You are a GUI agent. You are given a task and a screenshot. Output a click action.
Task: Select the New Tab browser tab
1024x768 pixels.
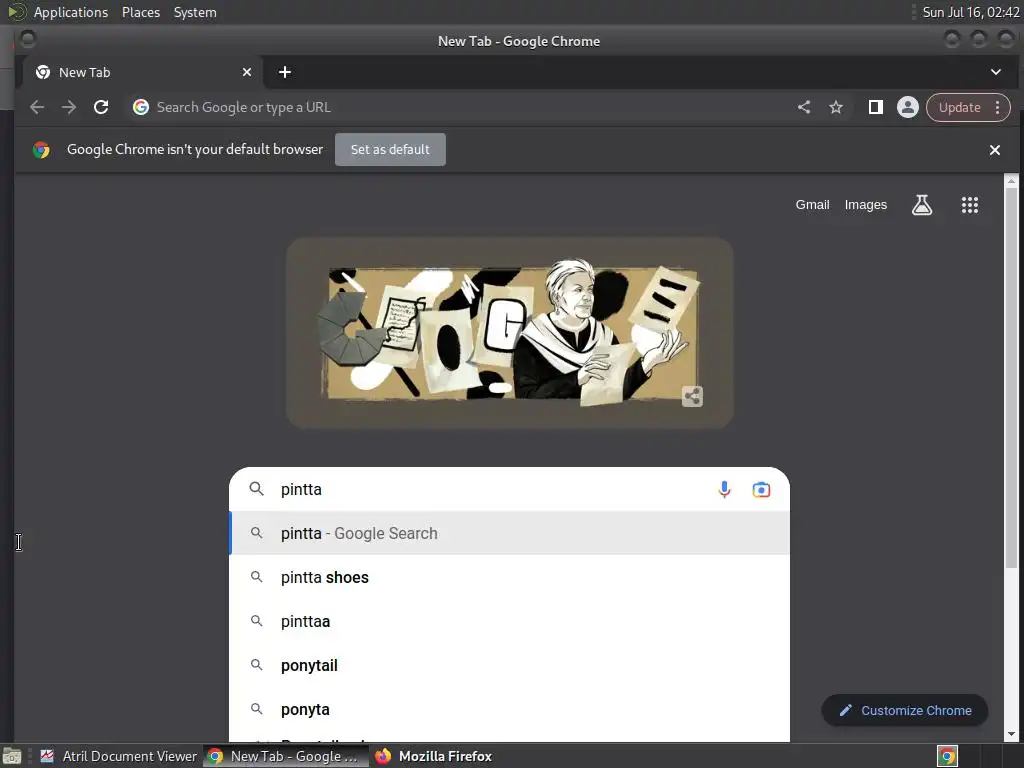[x=142, y=72]
